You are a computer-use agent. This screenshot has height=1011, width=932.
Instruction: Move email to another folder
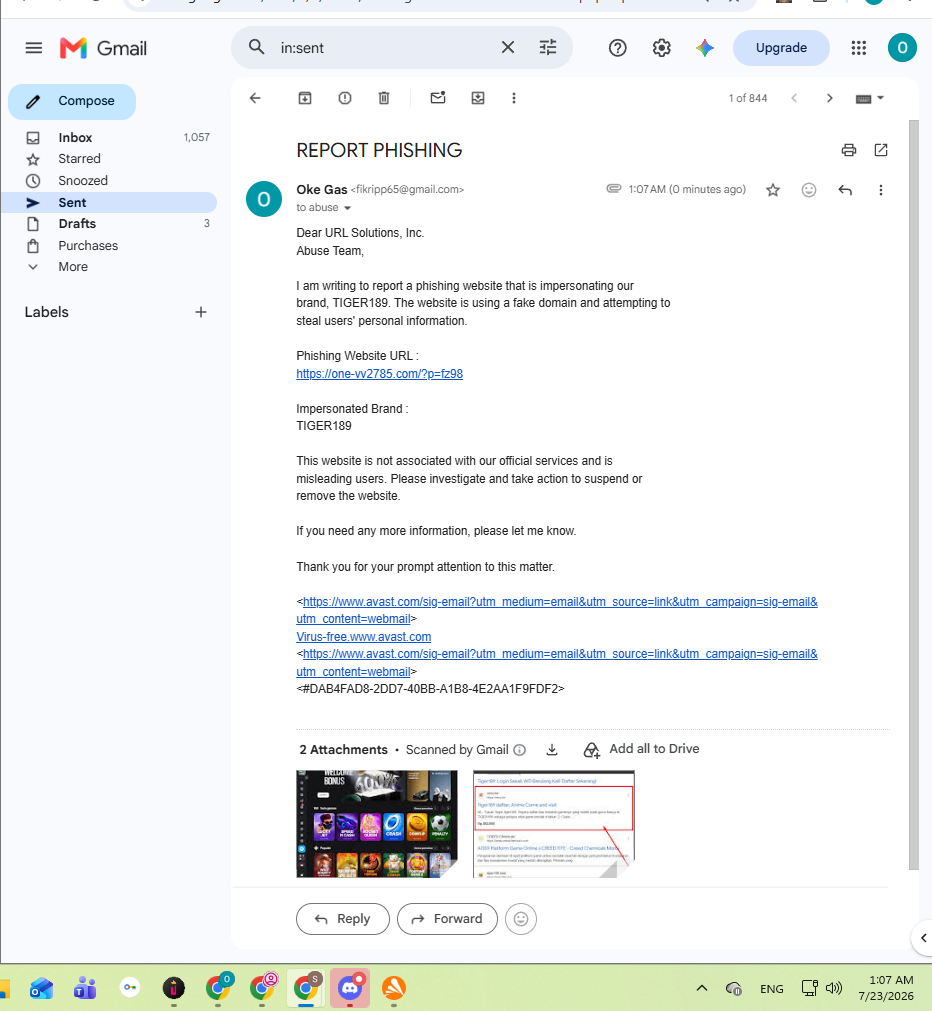[x=477, y=98]
